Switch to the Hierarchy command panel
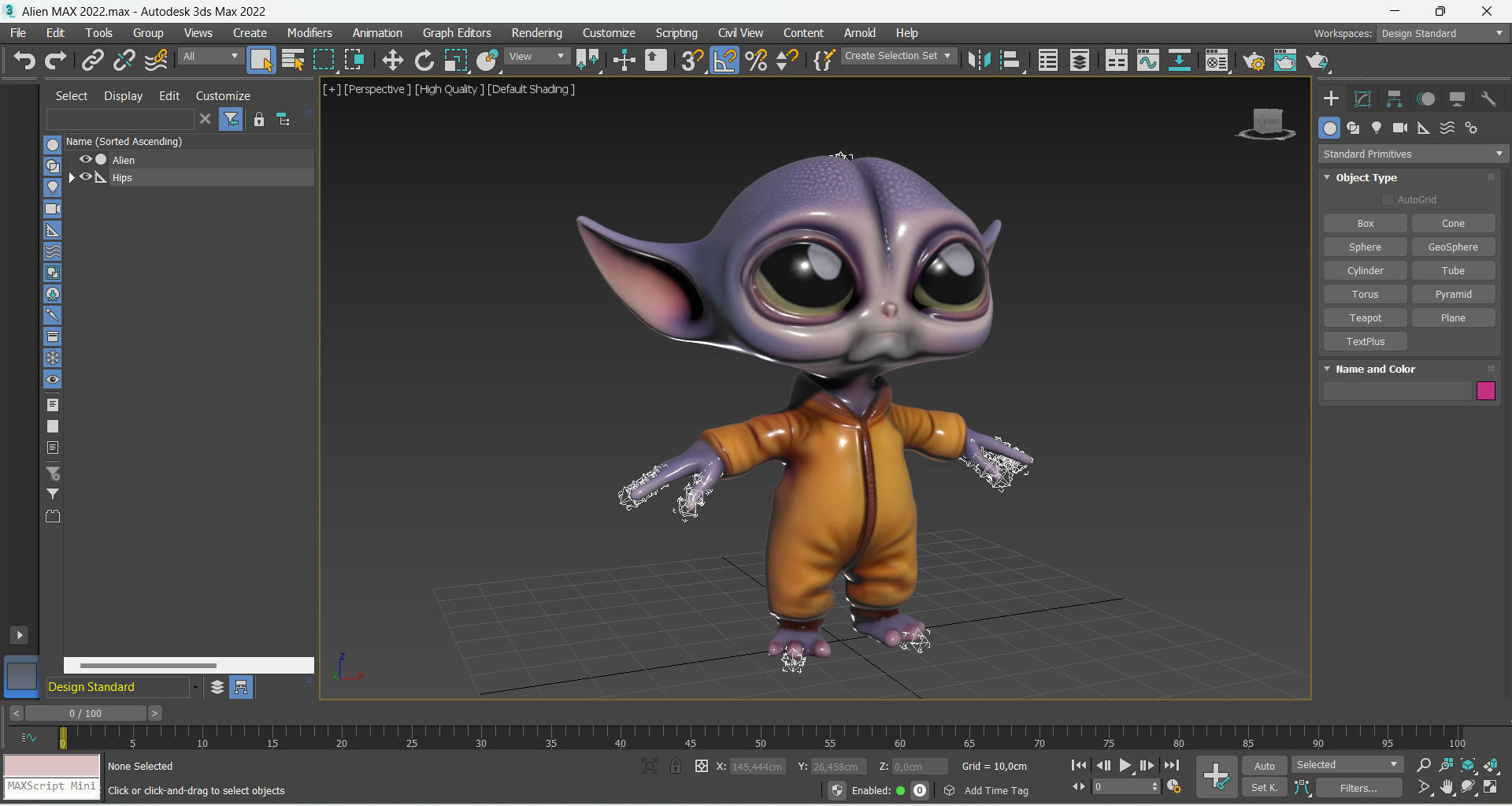 click(1394, 98)
